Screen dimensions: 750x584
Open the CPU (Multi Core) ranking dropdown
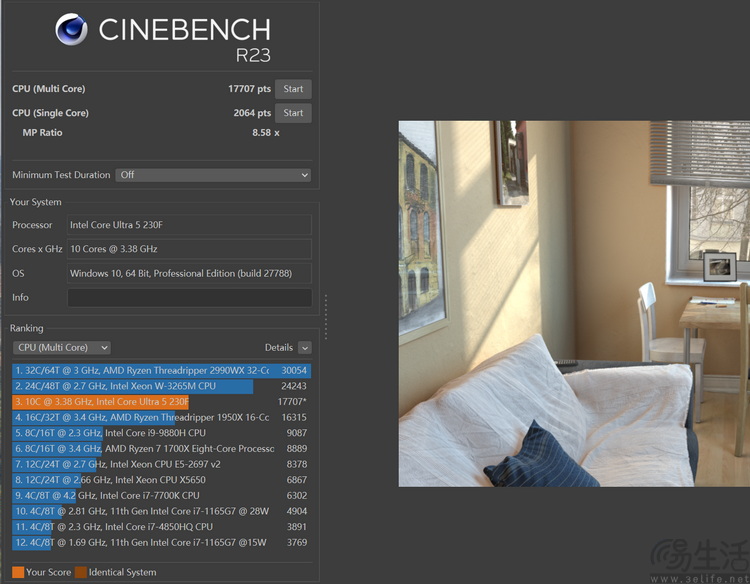coord(62,348)
